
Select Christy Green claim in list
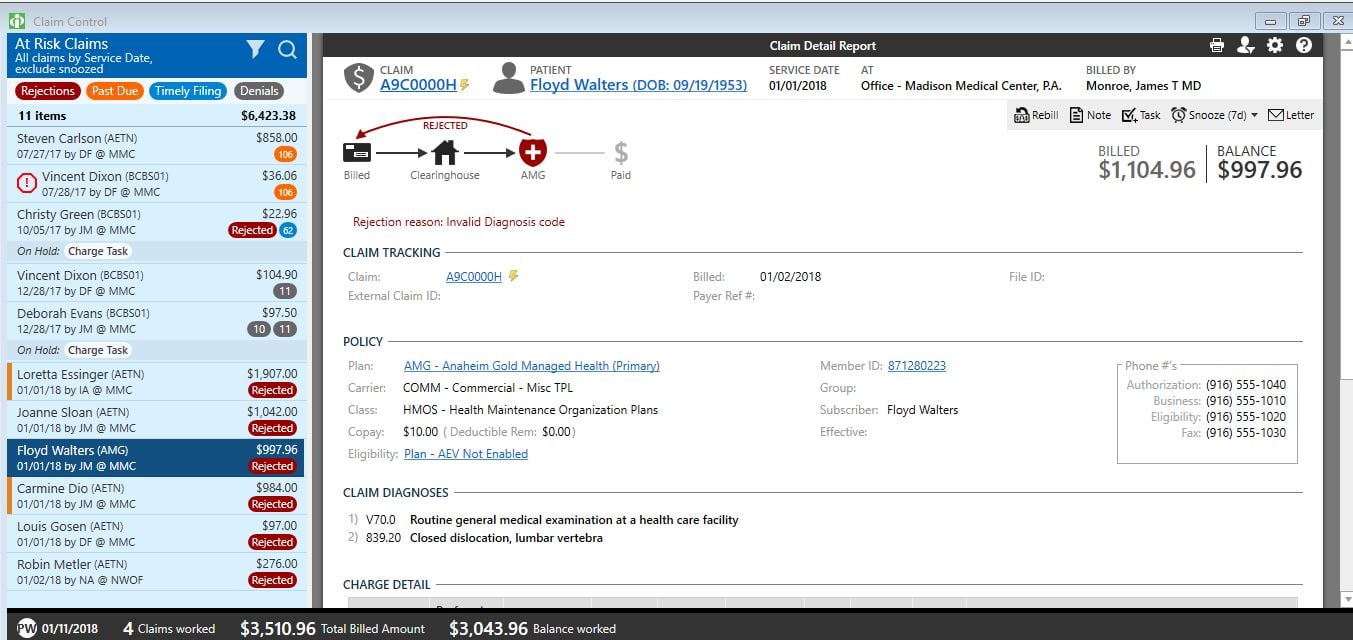click(157, 222)
